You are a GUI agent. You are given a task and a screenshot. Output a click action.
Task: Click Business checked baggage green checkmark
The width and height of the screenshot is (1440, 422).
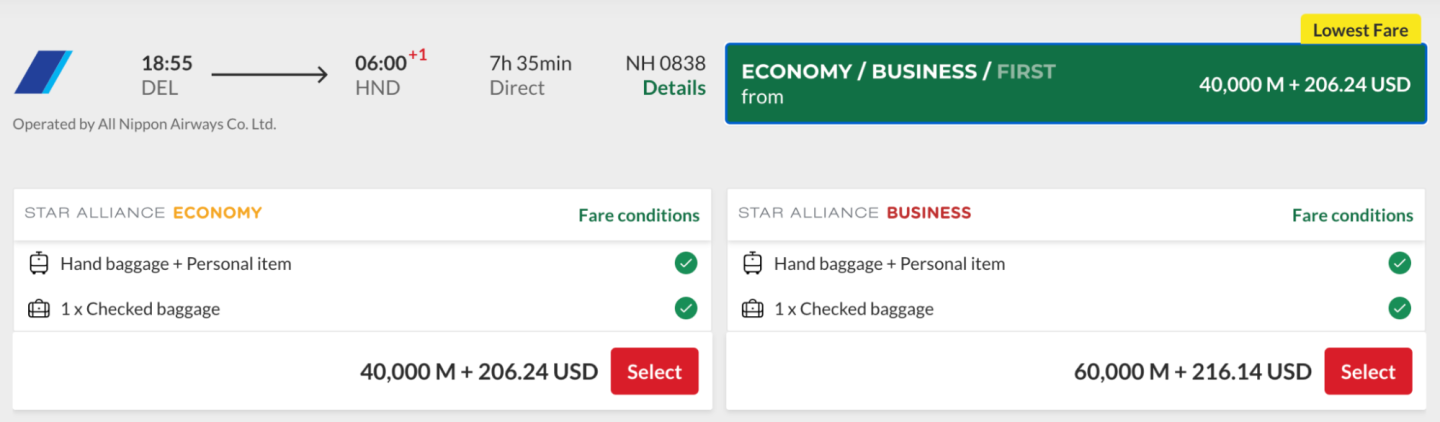pyautogui.click(x=1399, y=308)
